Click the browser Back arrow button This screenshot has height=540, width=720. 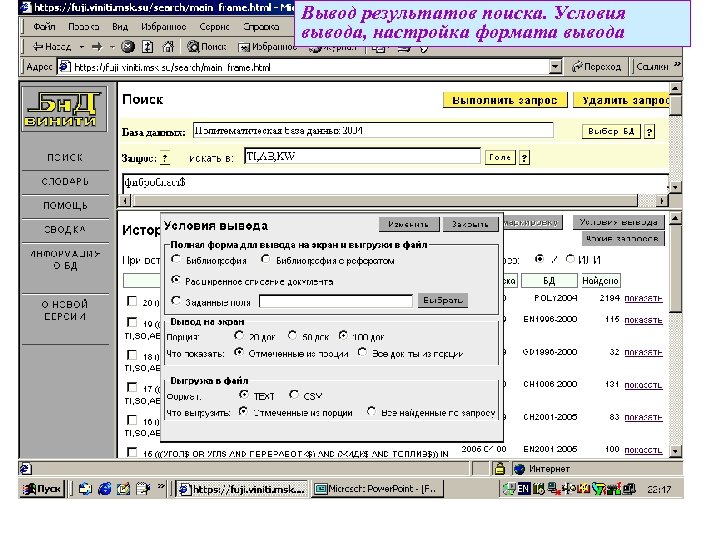tap(52, 46)
